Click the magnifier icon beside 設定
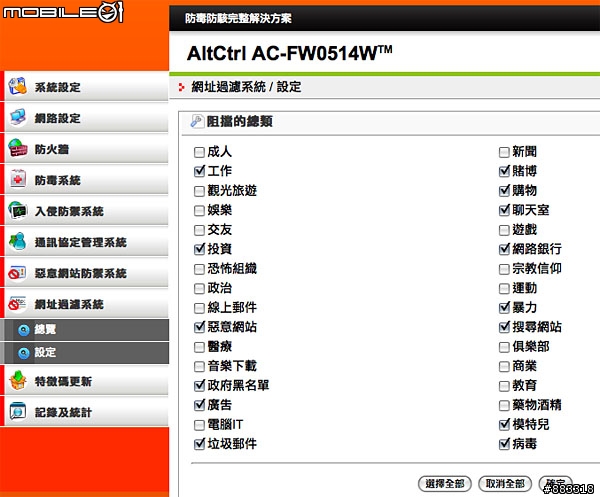Viewport: 600px width, 497px height. 24,352
